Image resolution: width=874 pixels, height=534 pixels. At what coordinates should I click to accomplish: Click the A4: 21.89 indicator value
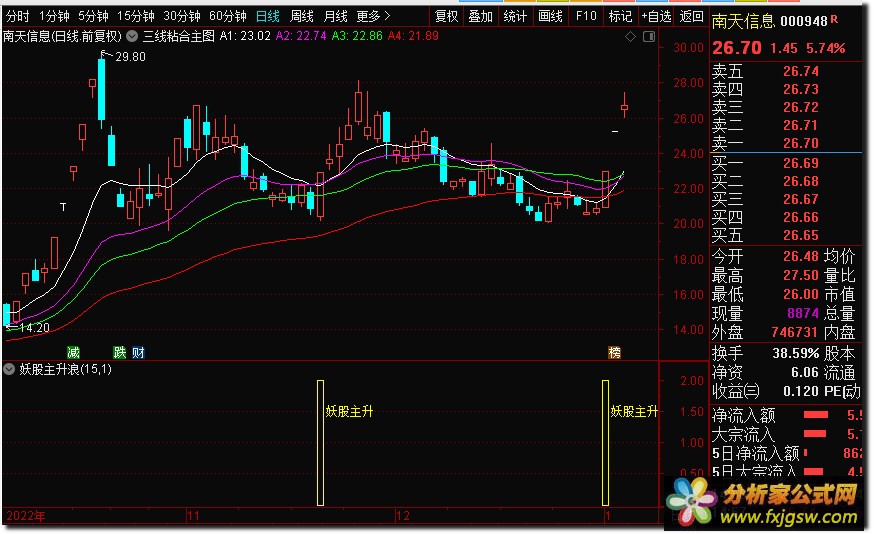coord(413,36)
